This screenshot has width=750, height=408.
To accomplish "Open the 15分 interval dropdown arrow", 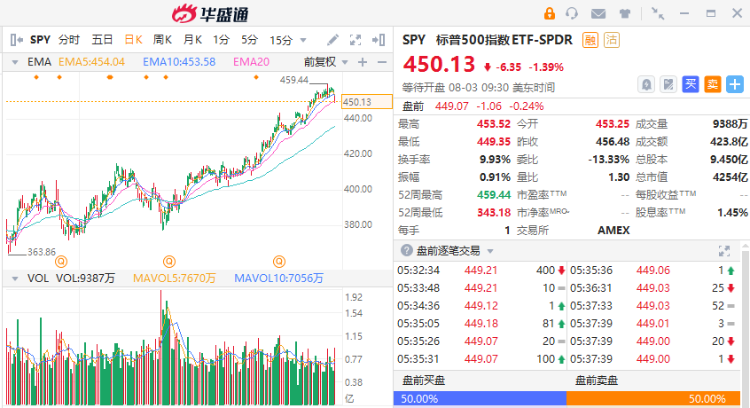I will (x=303, y=40).
